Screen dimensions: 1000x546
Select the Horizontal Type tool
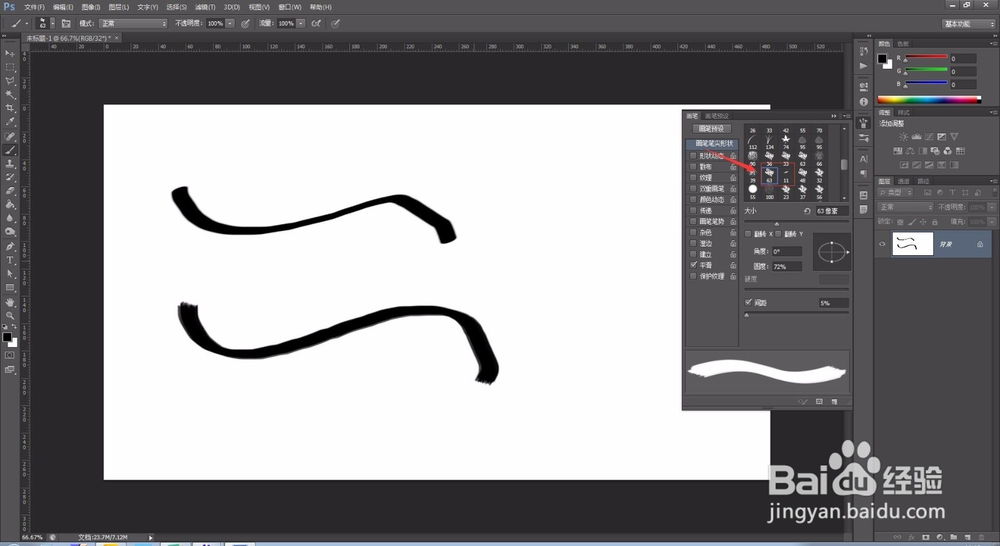(x=10, y=260)
